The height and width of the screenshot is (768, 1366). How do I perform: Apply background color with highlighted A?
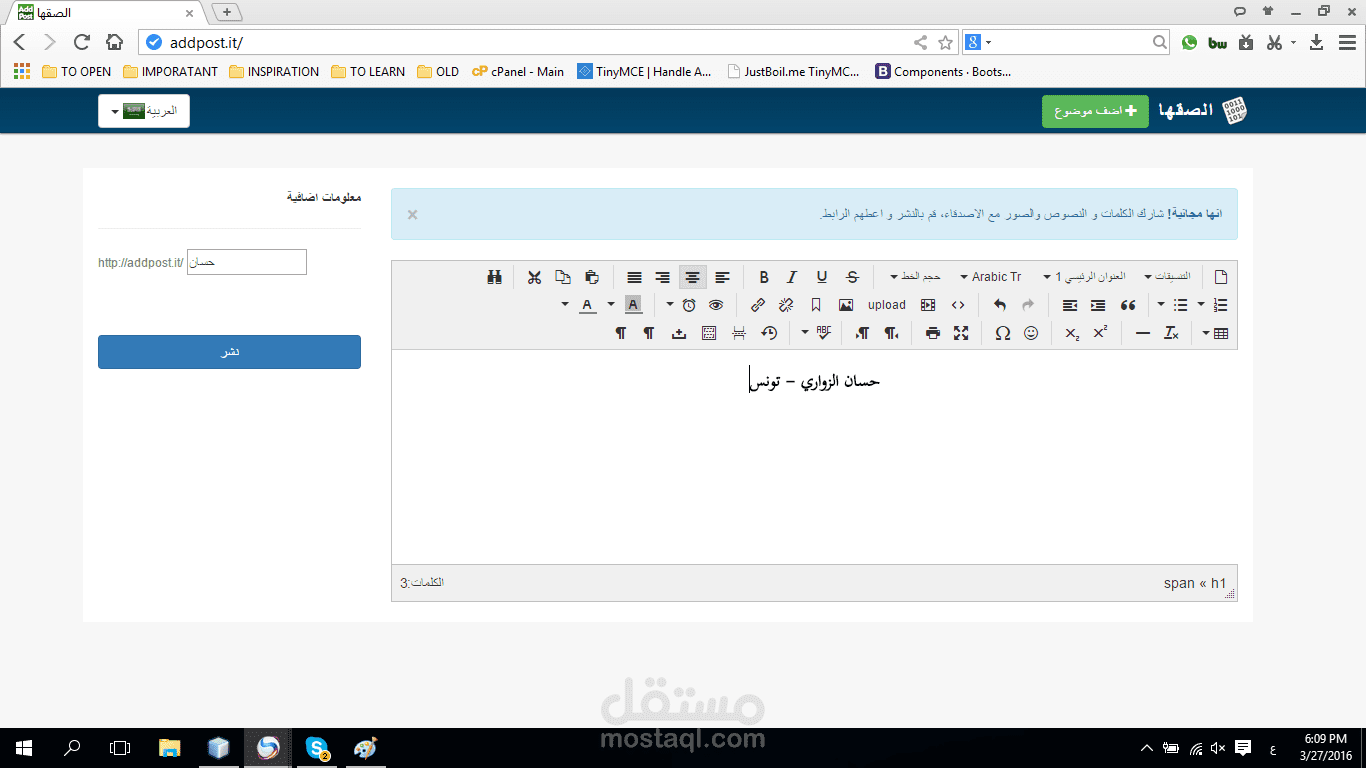[633, 305]
